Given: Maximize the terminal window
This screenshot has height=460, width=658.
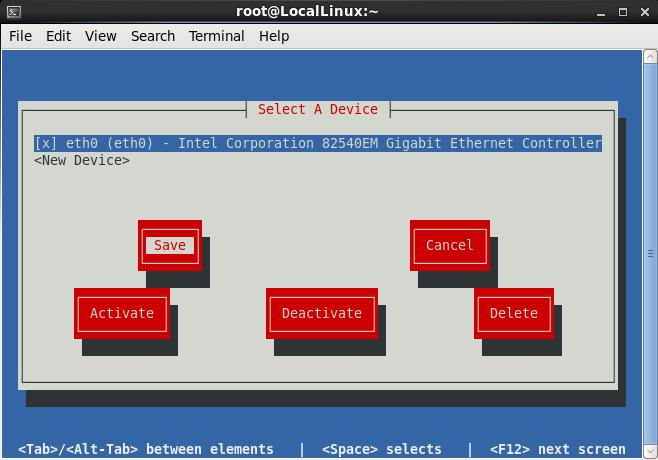Looking at the screenshot, I should 623,12.
